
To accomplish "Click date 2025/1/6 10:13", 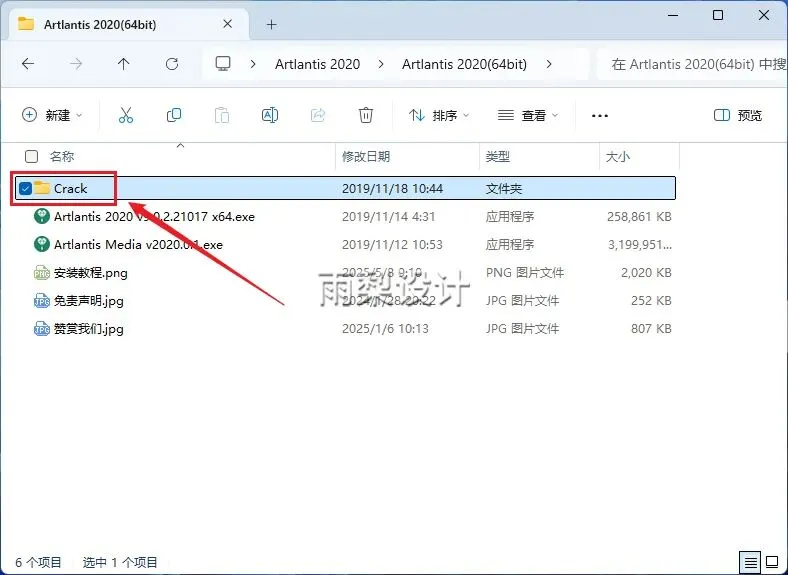I will click(x=385, y=329).
